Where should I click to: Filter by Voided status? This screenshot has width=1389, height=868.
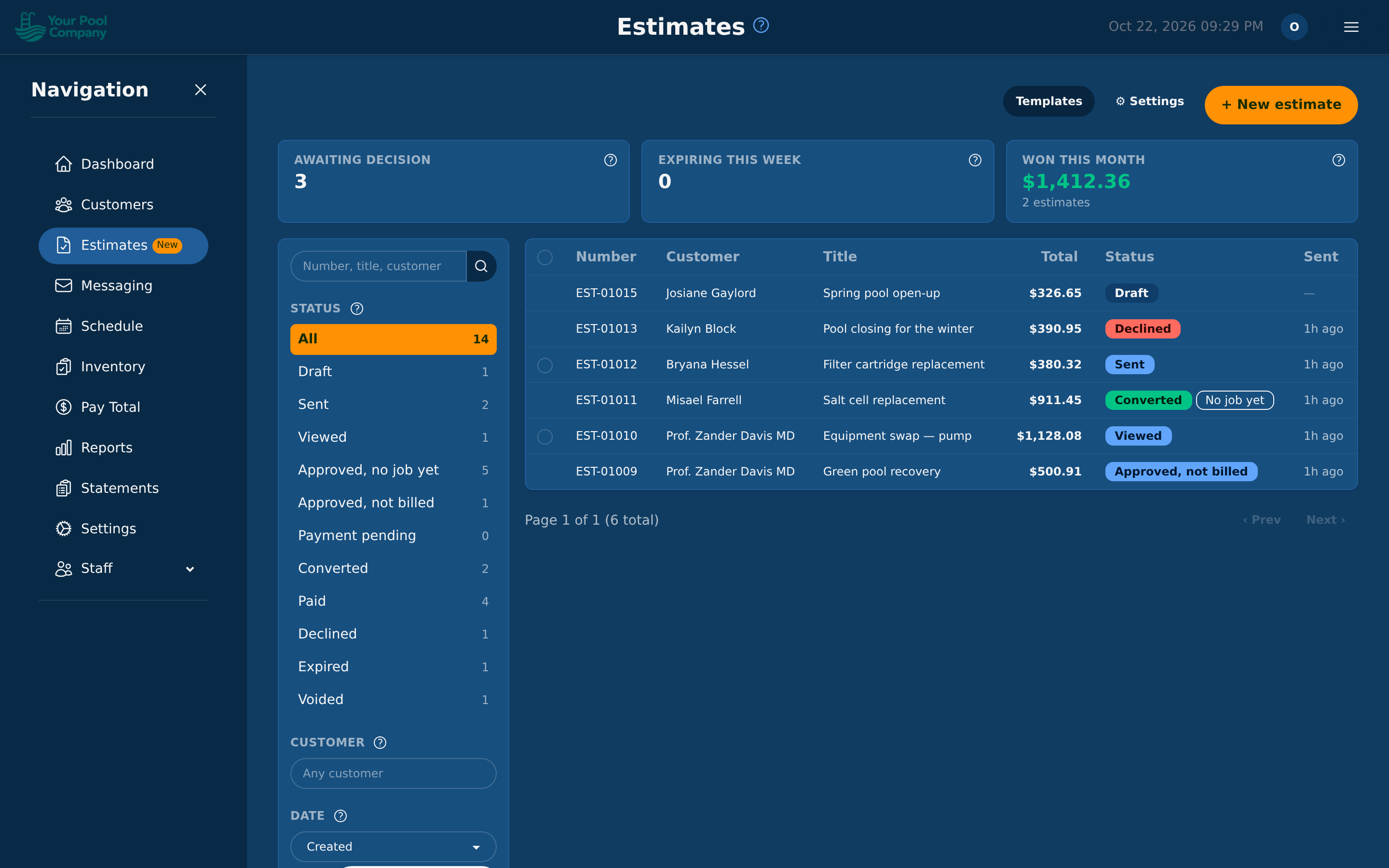pyautogui.click(x=393, y=700)
